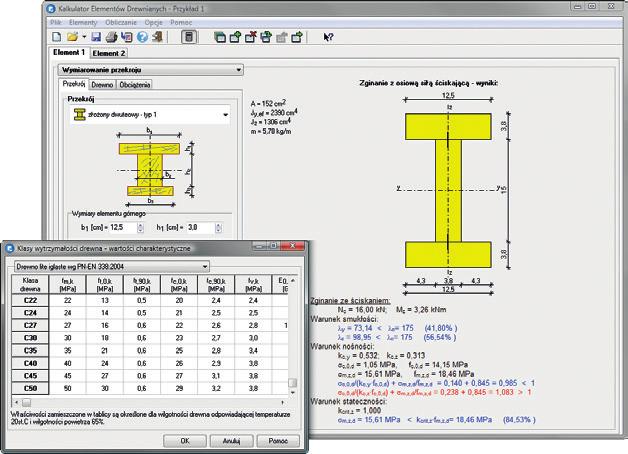Select row C22 in the wood class table
The width and height of the screenshot is (628, 454).
[x=149, y=301]
